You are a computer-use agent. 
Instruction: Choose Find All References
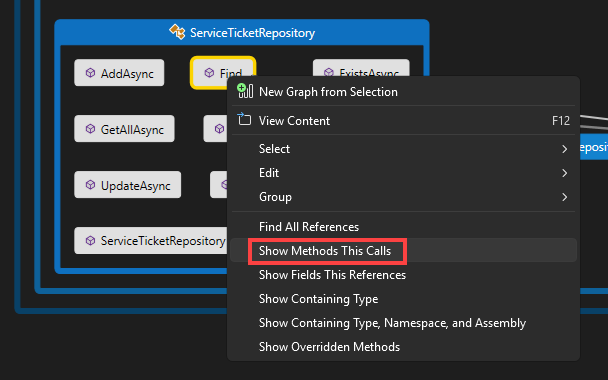pos(403,227)
